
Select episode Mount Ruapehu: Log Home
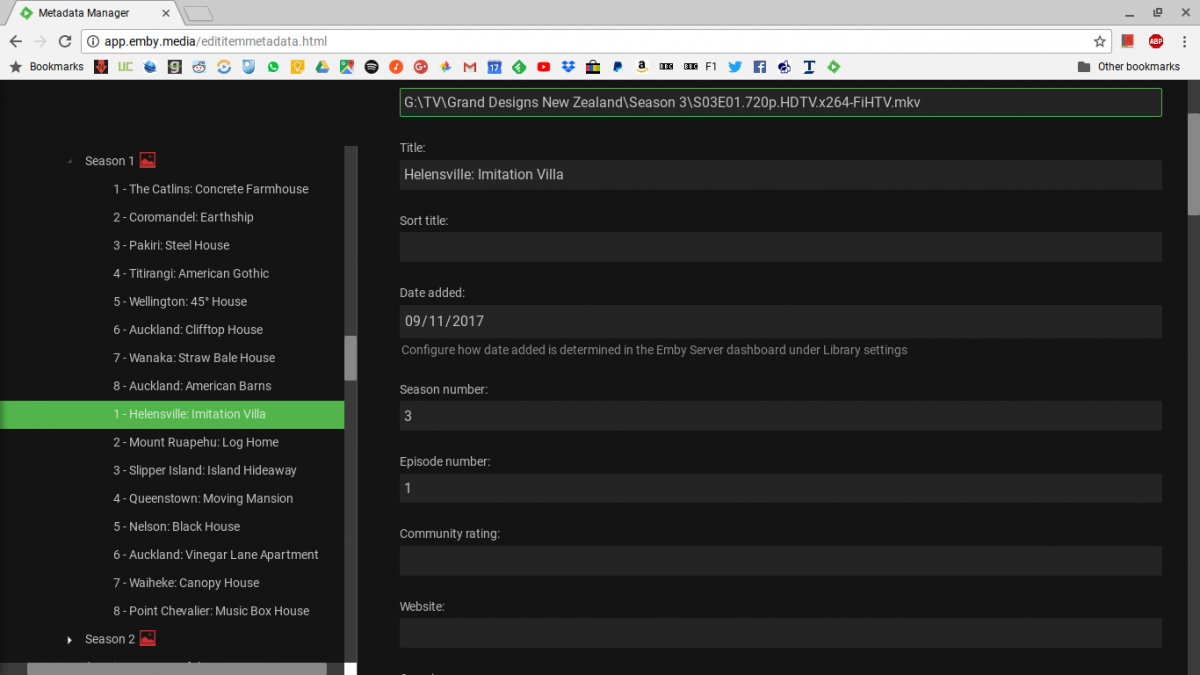[196, 442]
